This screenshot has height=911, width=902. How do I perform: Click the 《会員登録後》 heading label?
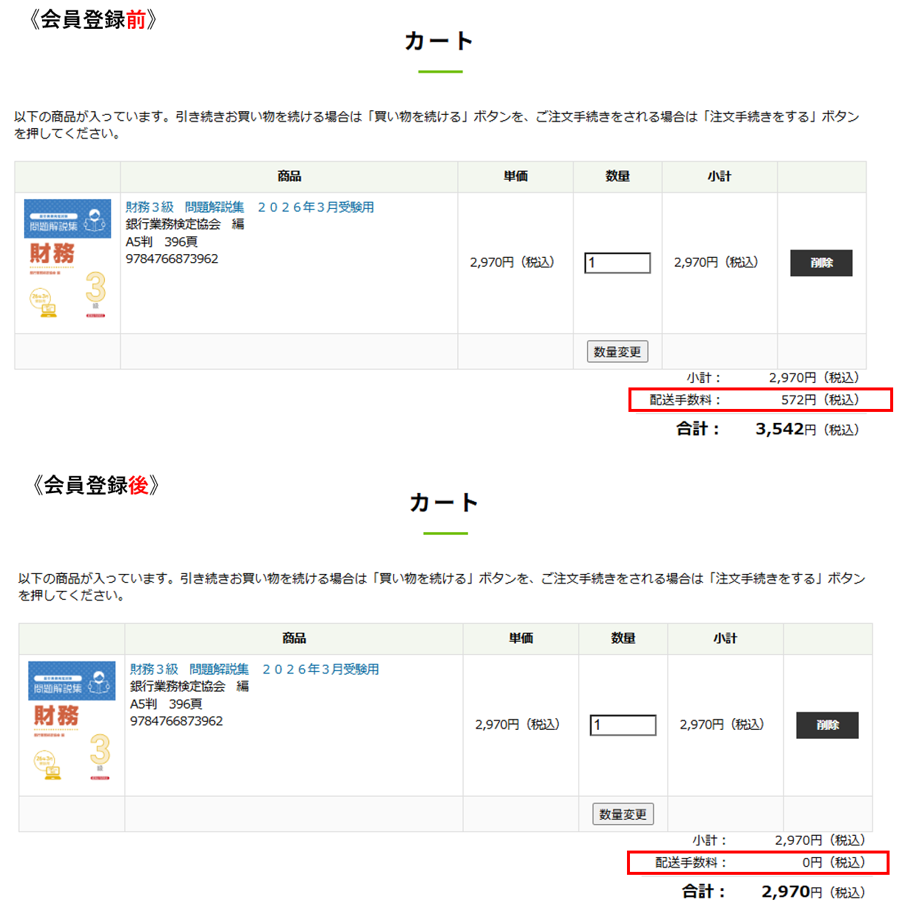96,485
